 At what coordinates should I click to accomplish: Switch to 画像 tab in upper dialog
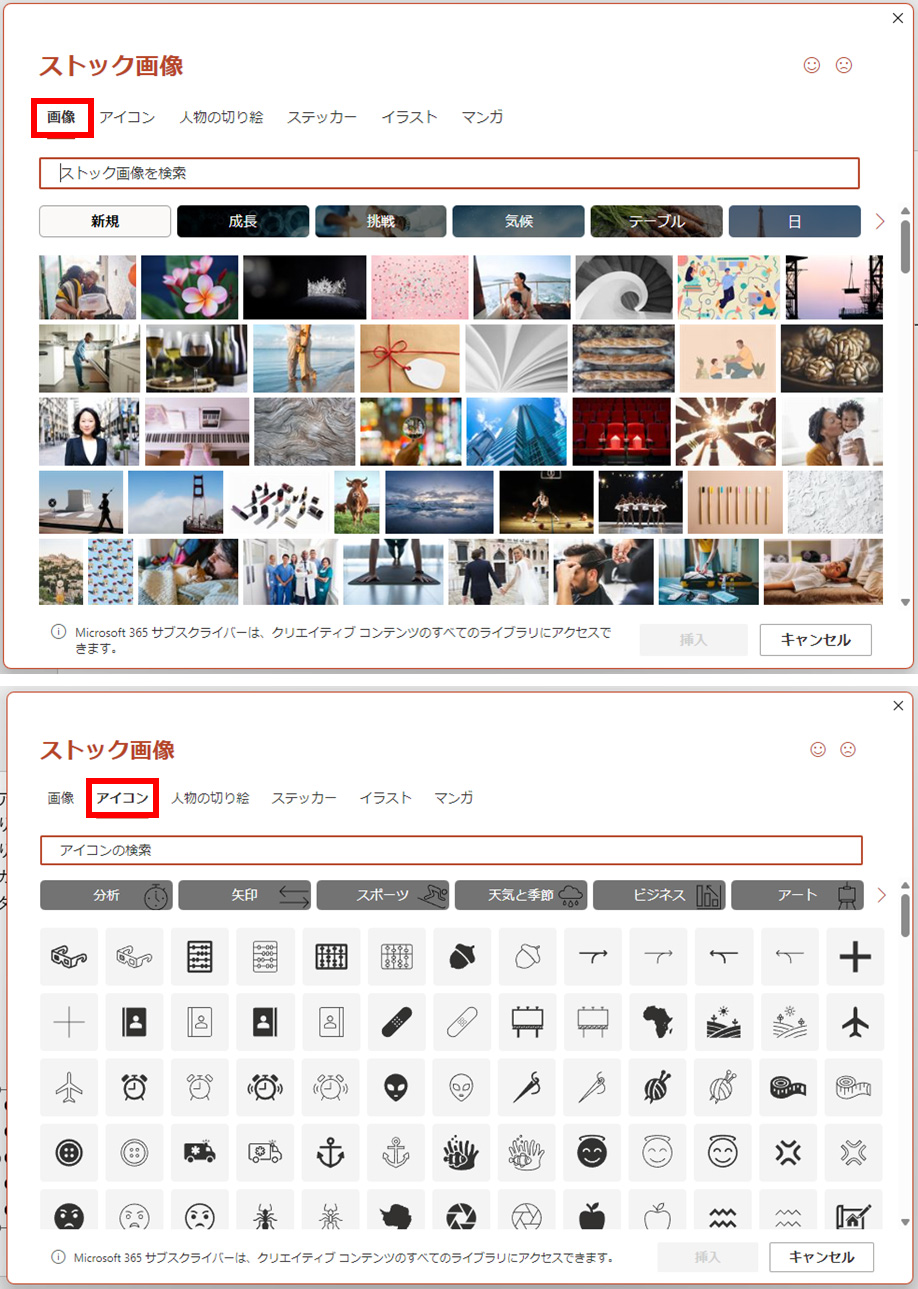(62, 117)
